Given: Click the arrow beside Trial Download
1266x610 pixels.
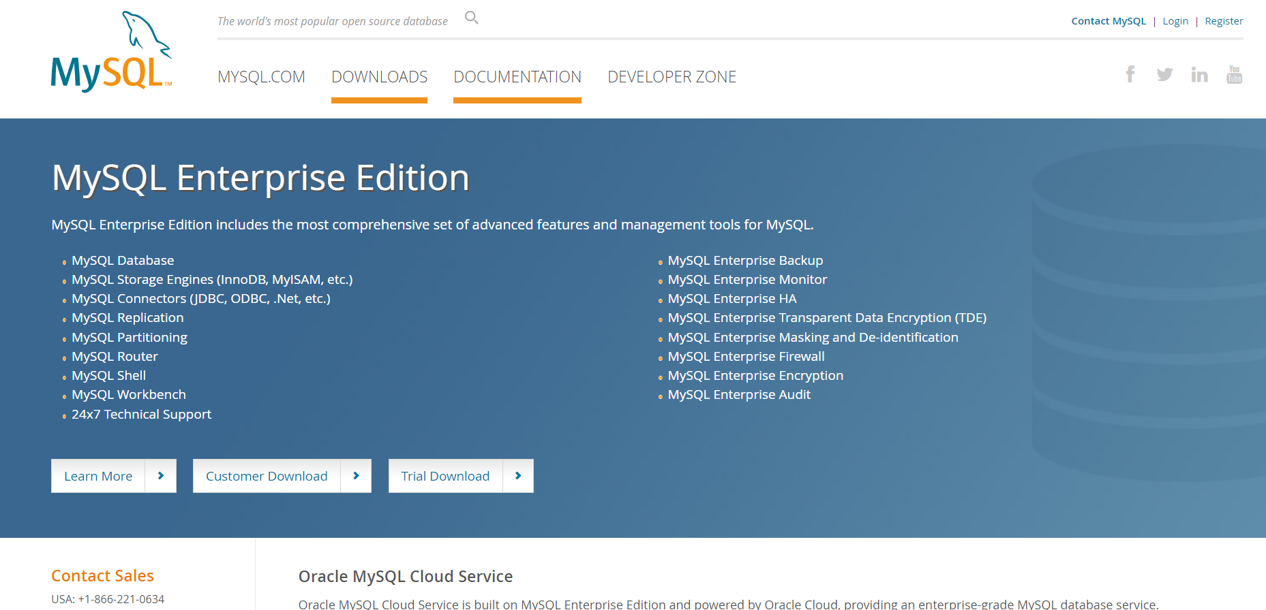Looking at the screenshot, I should [518, 476].
